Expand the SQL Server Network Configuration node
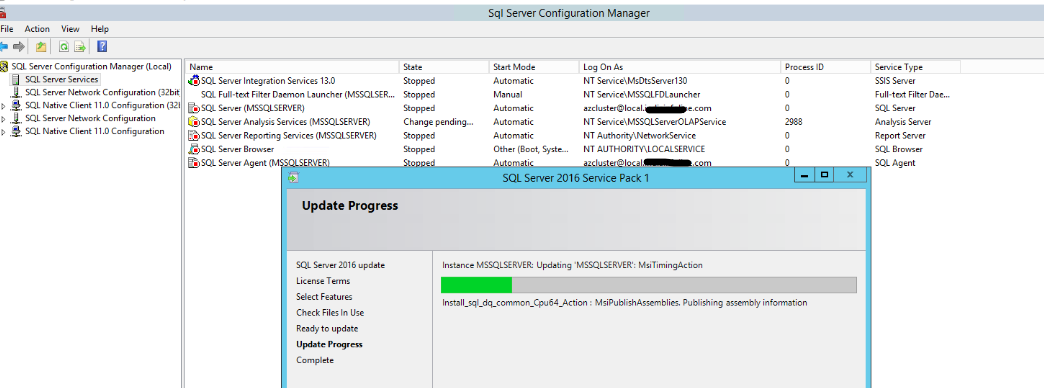This screenshot has width=1044, height=388. 4,118
